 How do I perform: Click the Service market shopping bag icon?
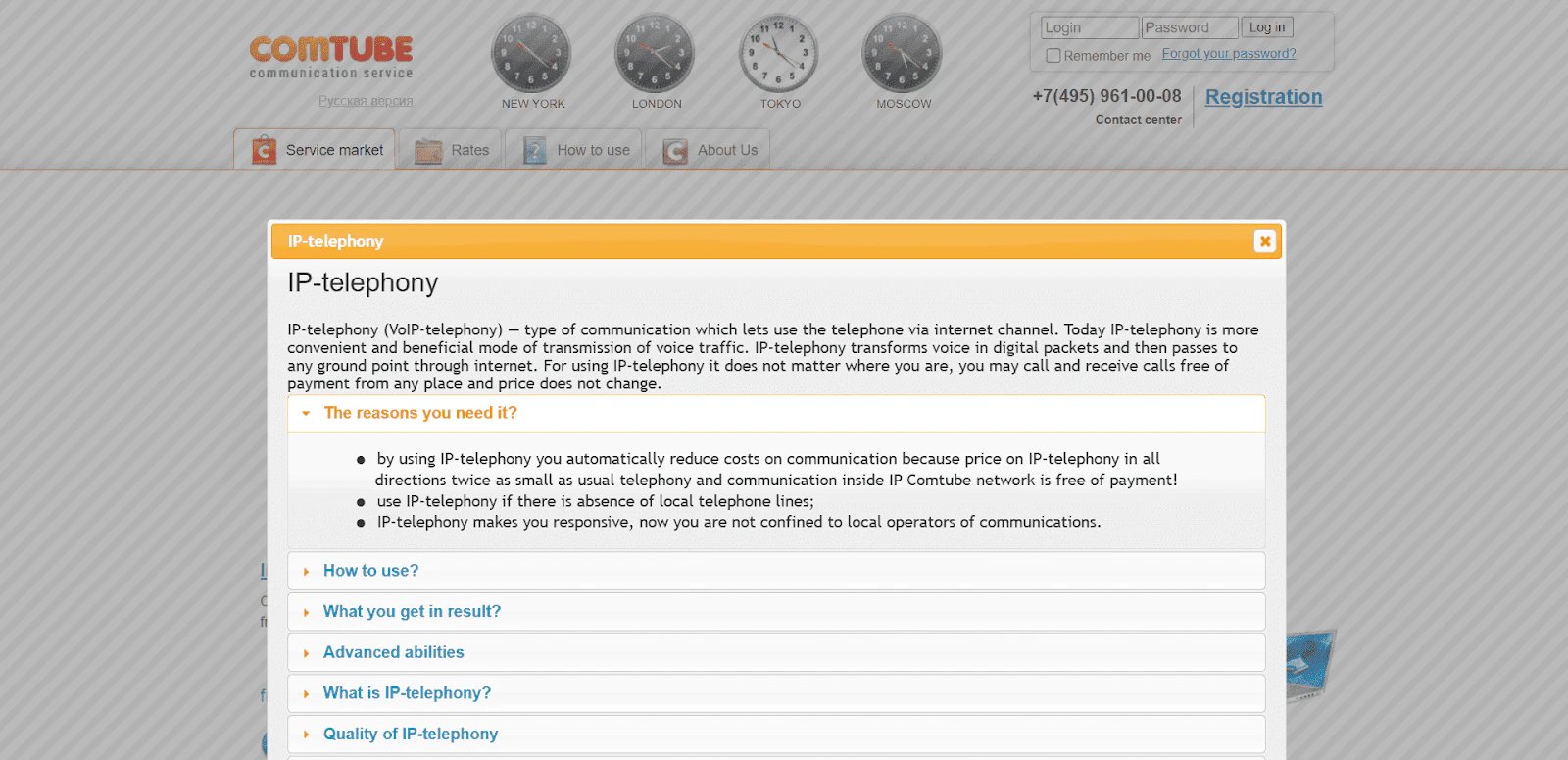click(x=264, y=150)
